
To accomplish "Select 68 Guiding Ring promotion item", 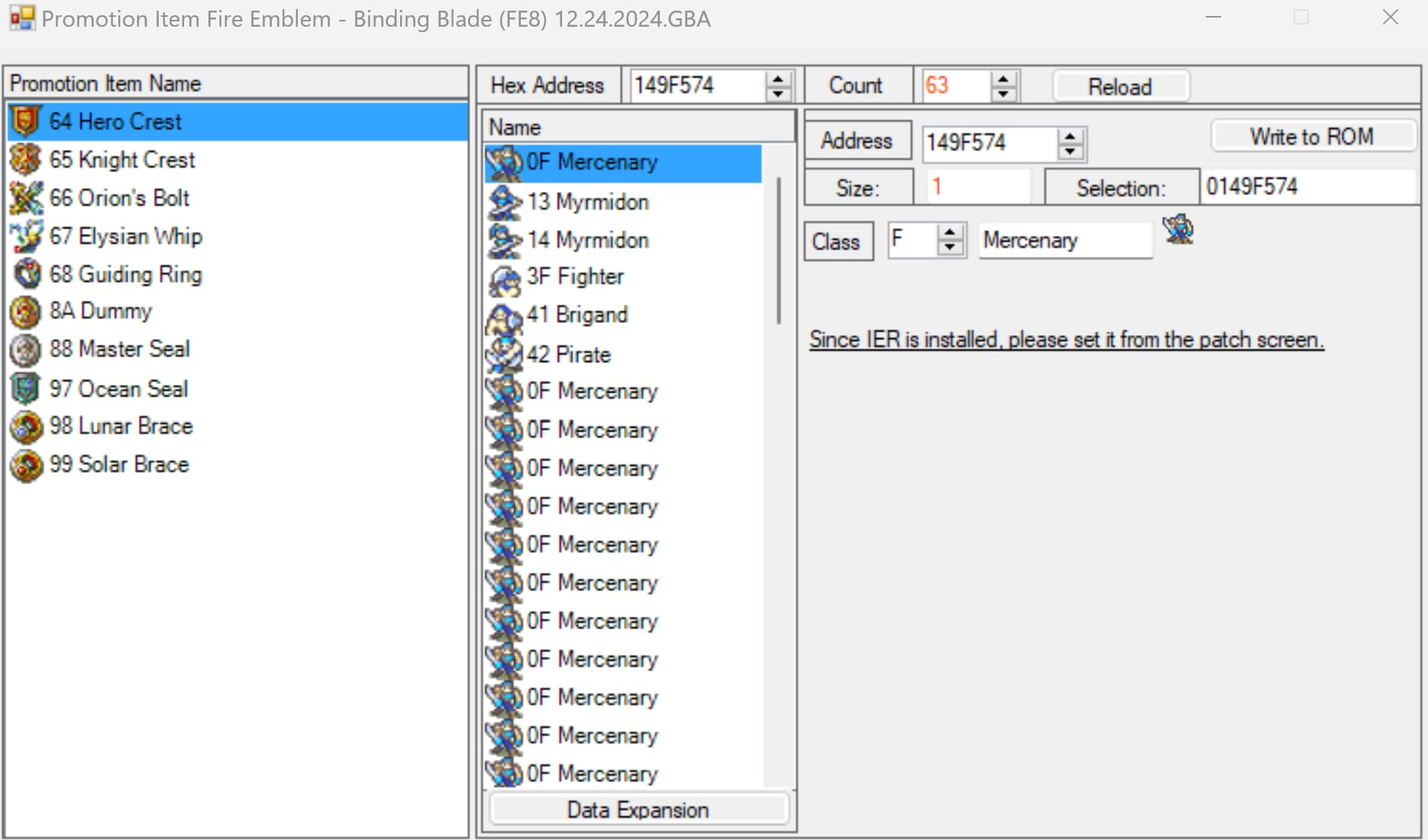I will [237, 274].
